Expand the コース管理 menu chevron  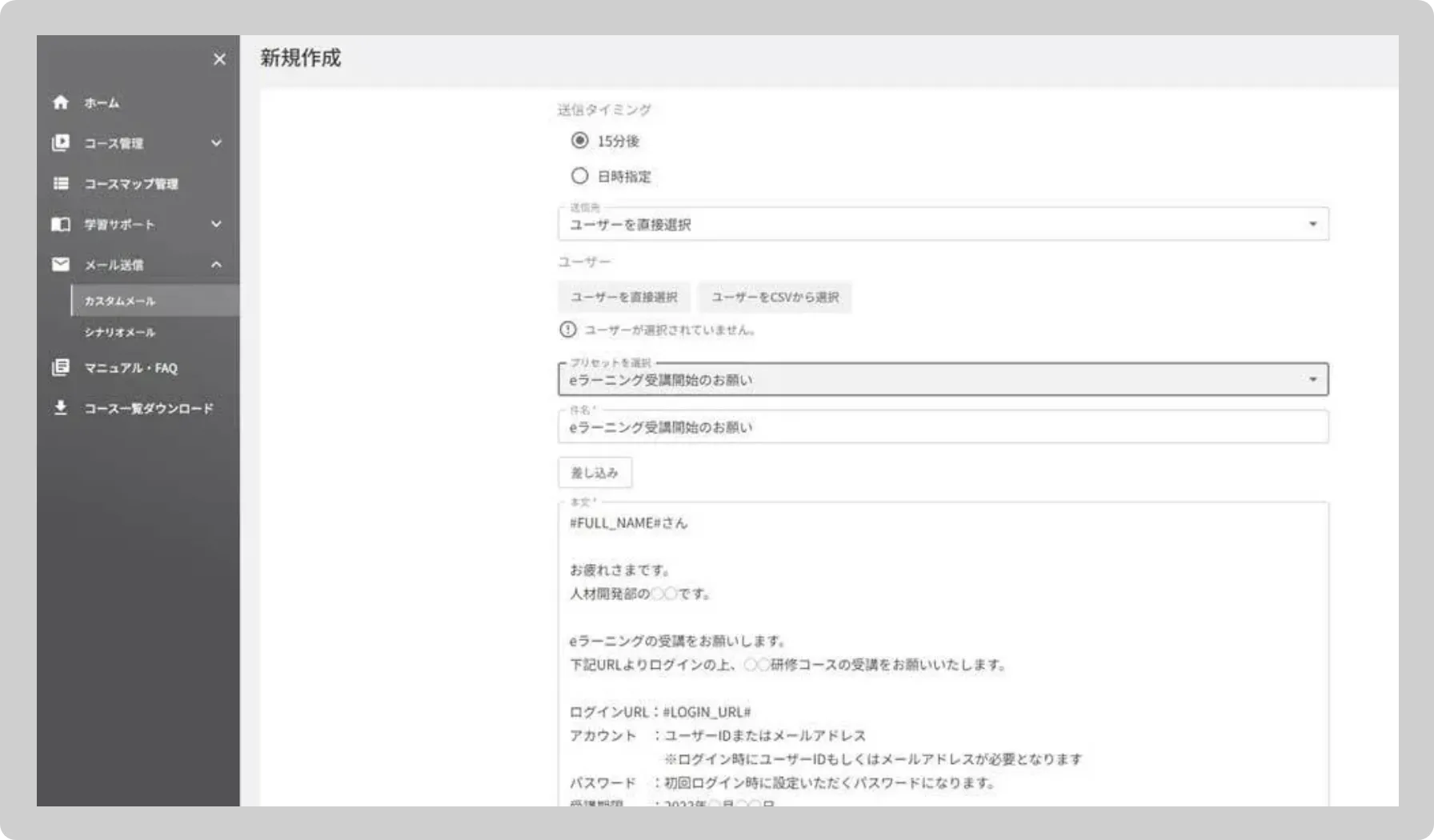[216, 143]
